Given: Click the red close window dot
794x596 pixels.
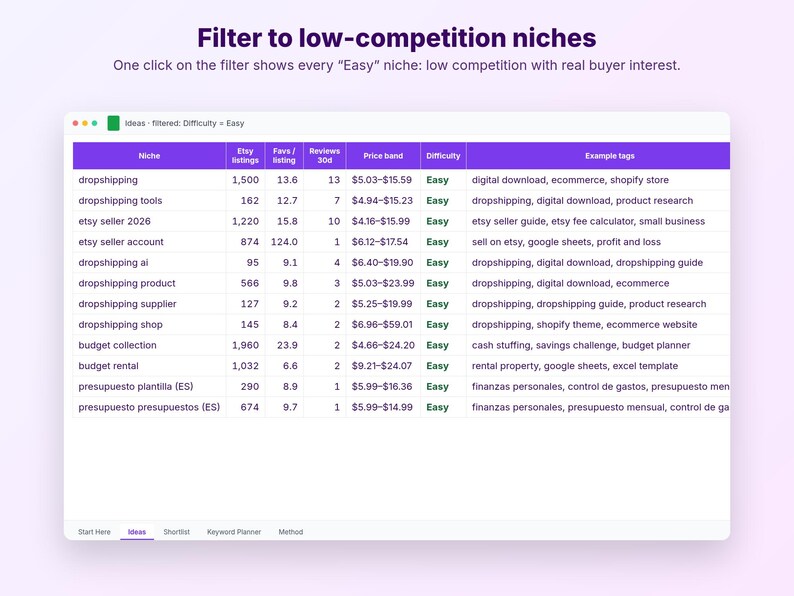Looking at the screenshot, I should click(75, 123).
